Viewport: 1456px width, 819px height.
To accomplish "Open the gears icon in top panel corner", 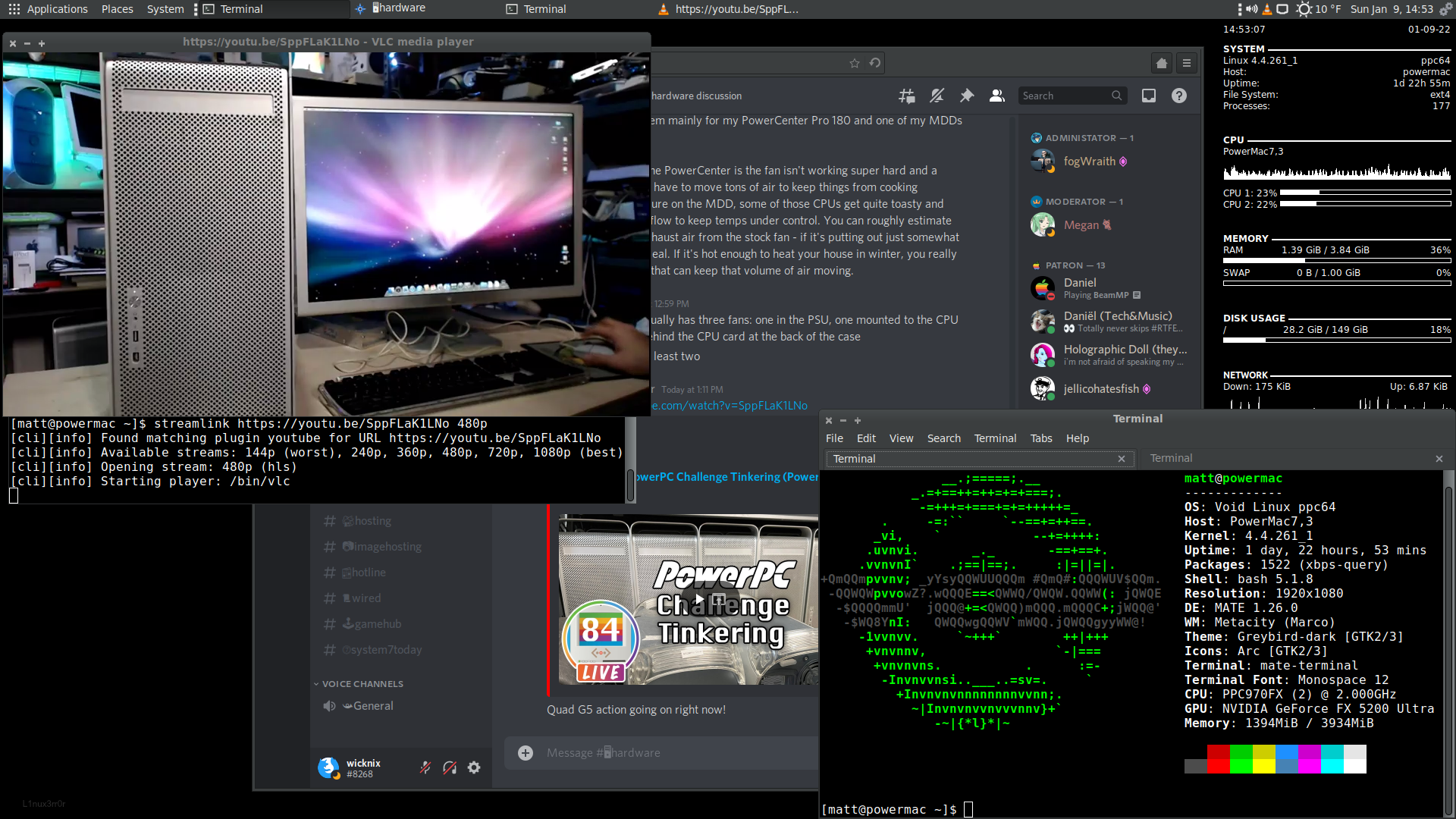I will tap(1445, 9).
